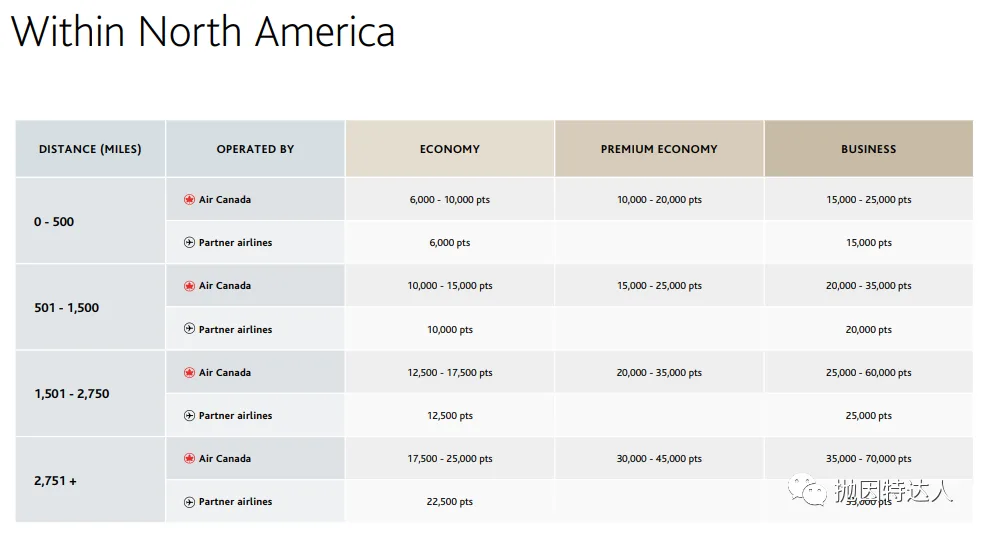Click the 0 - 500 distance cell
985x534 pixels.
(x=54, y=222)
